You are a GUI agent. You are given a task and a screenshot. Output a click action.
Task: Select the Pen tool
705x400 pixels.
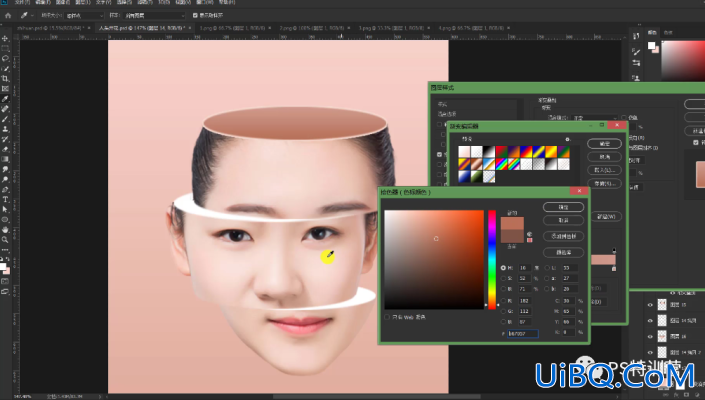(5, 189)
